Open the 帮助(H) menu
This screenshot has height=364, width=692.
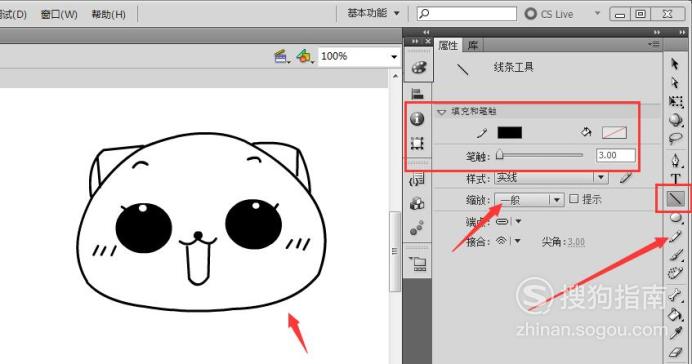click(x=109, y=14)
